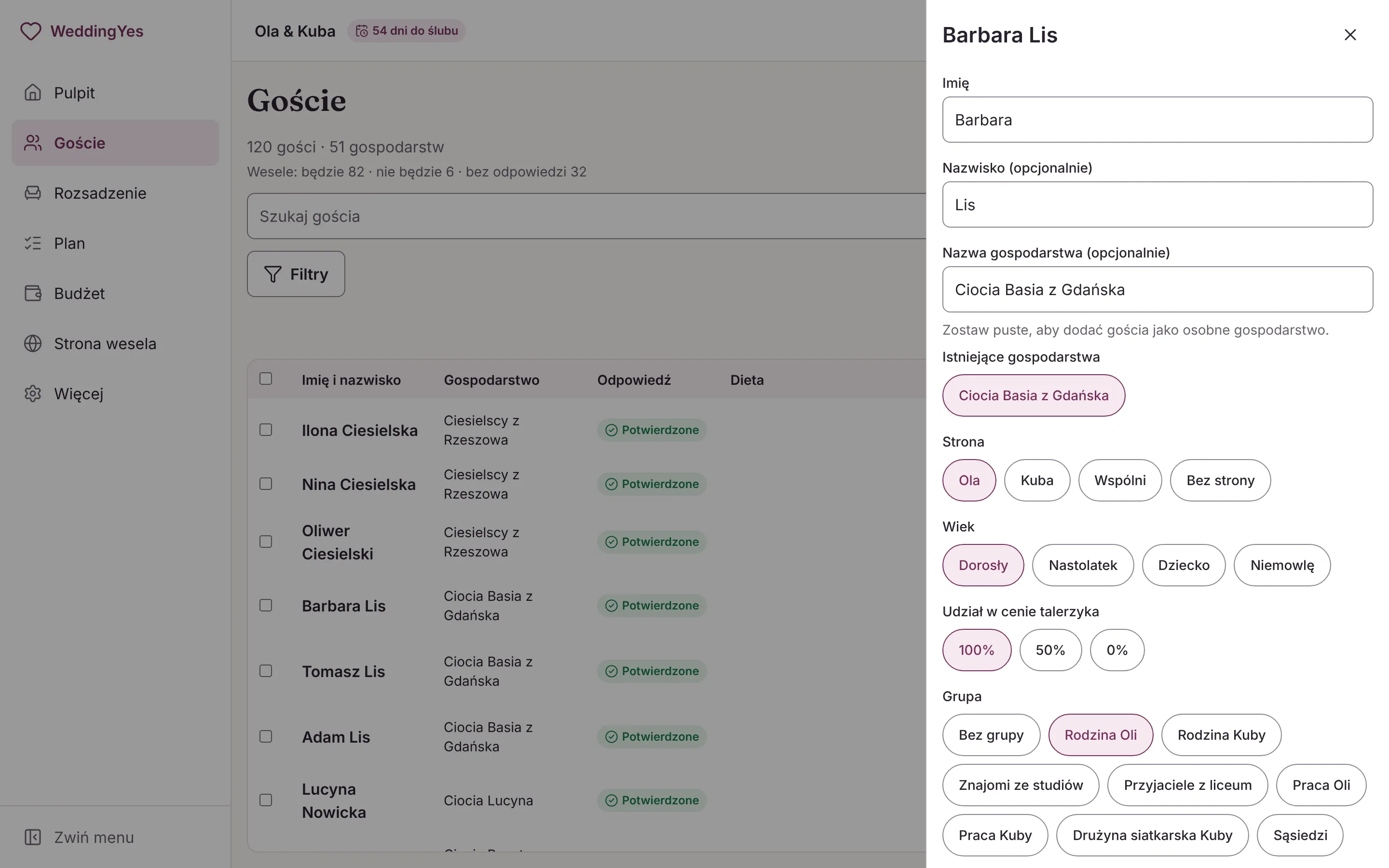The image size is (1389, 868).
Task: Edit the Nazwa gospodarstwa input field
Action: coord(1157,290)
